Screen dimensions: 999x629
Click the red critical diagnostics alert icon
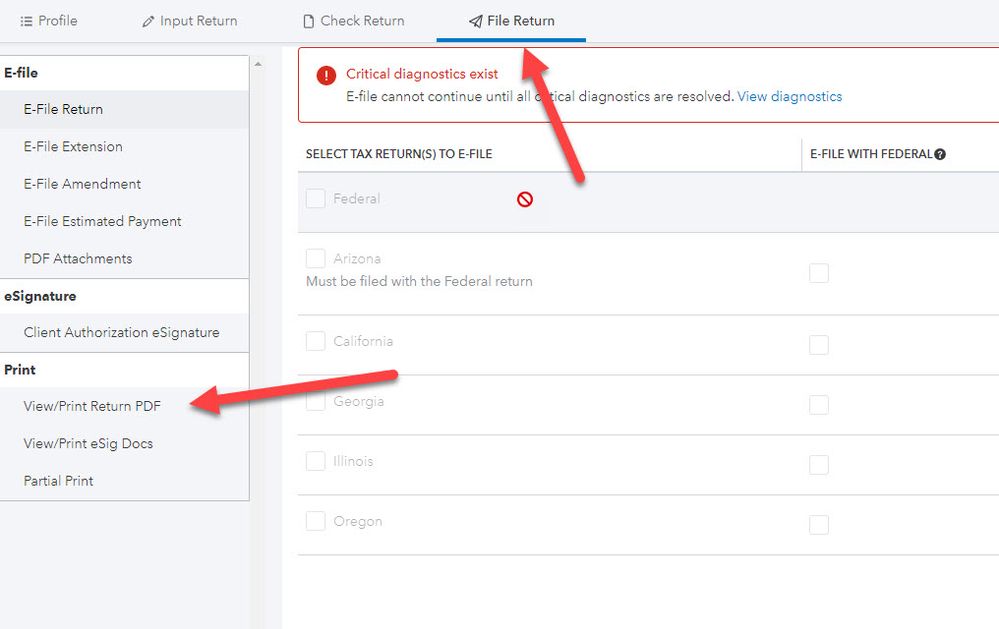[x=326, y=76]
